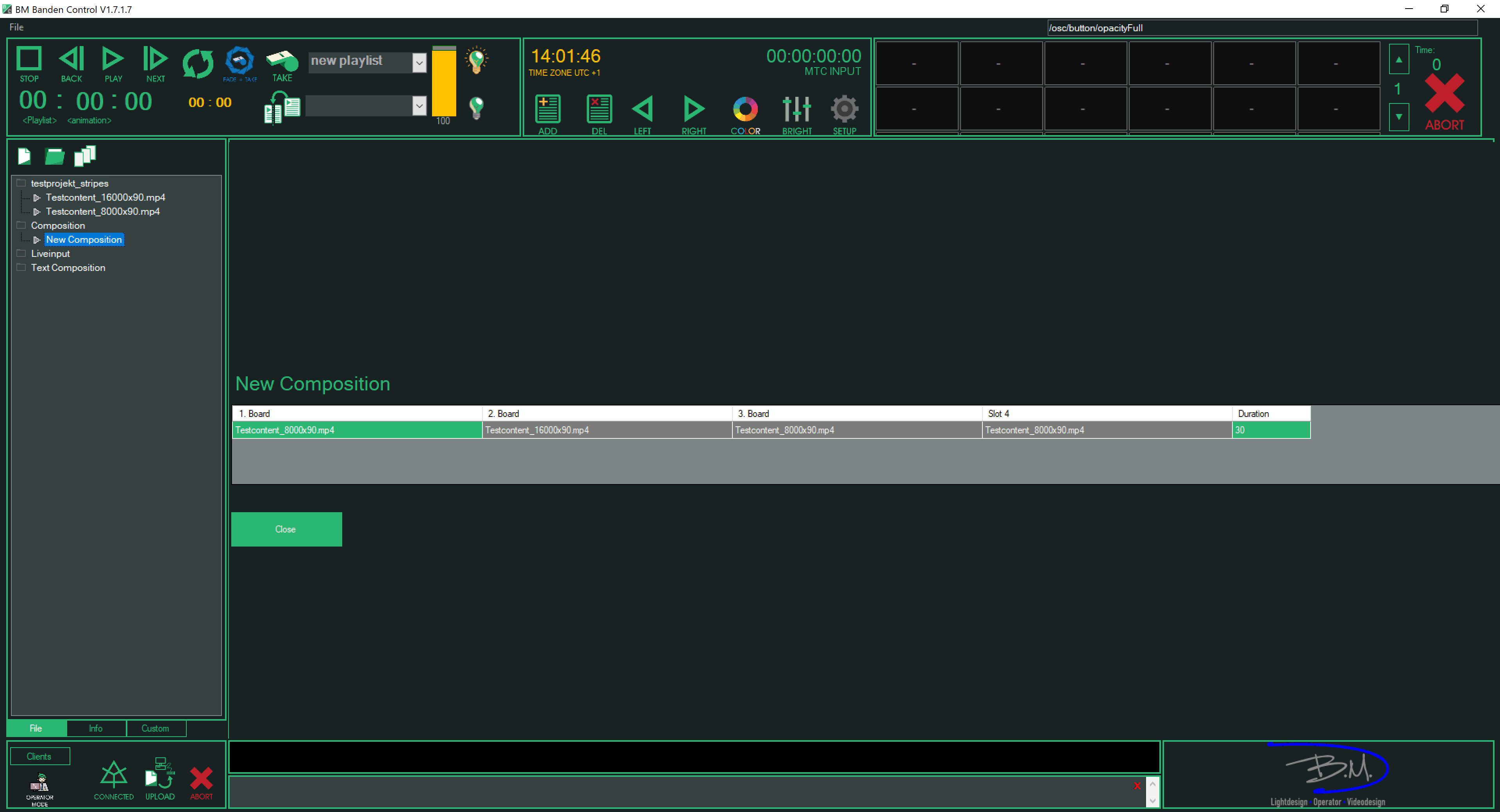Click the Clients button
Image resolution: width=1500 pixels, height=812 pixels.
tap(39, 756)
